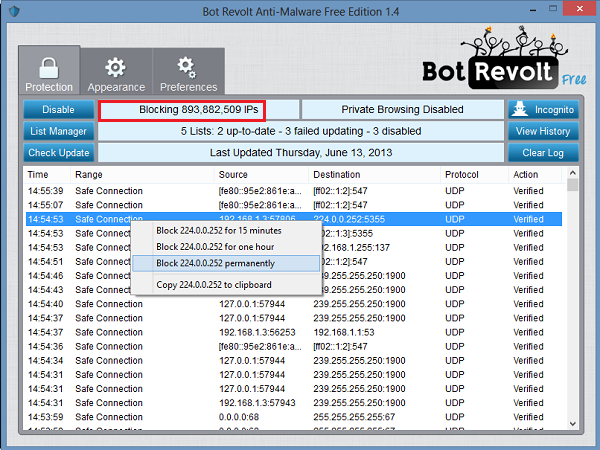Click the UDP protocol in the 14:54:43 row
600x450 pixels.
pyautogui.click(x=455, y=290)
